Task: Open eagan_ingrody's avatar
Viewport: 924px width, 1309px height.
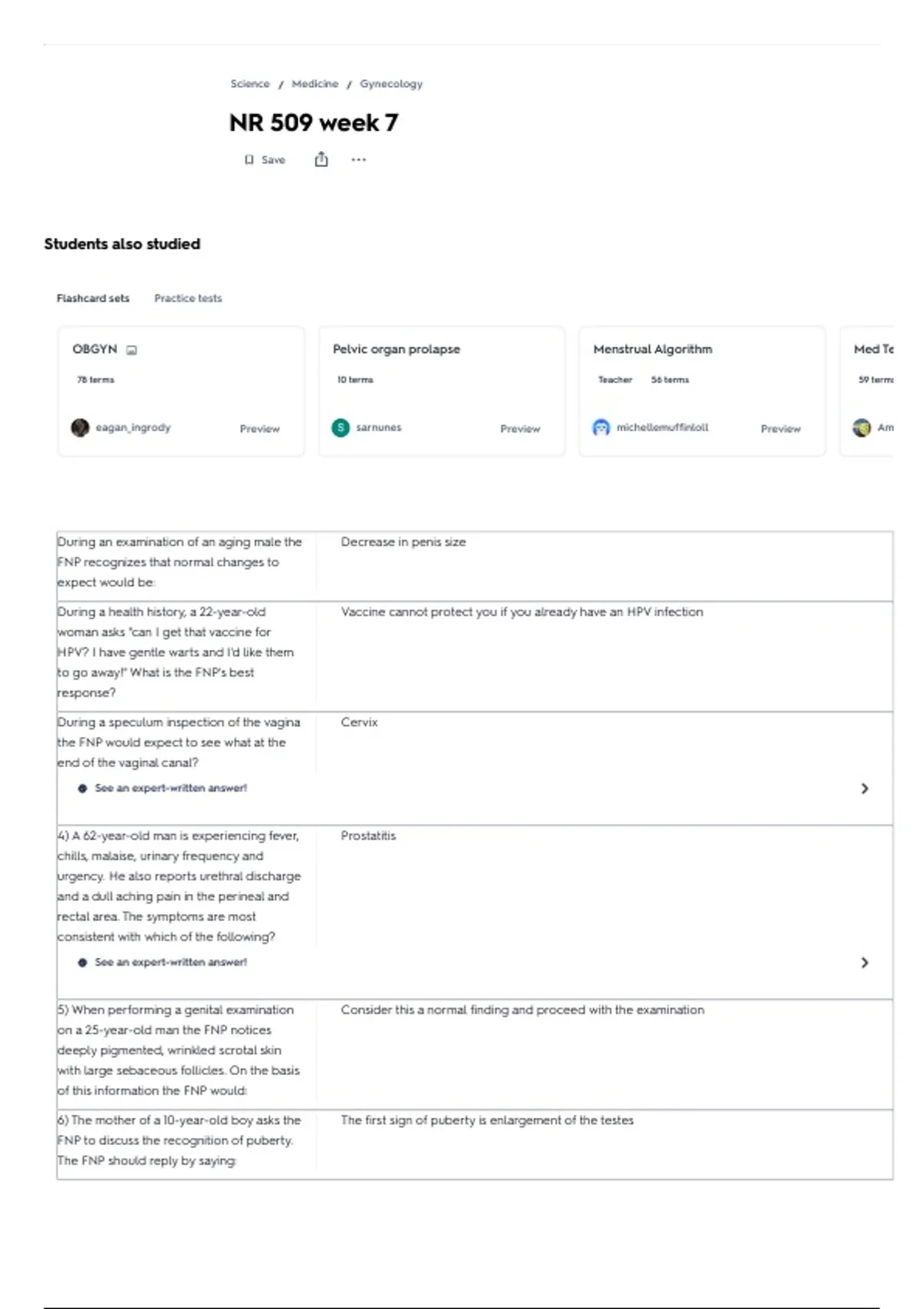Action: pos(80,427)
